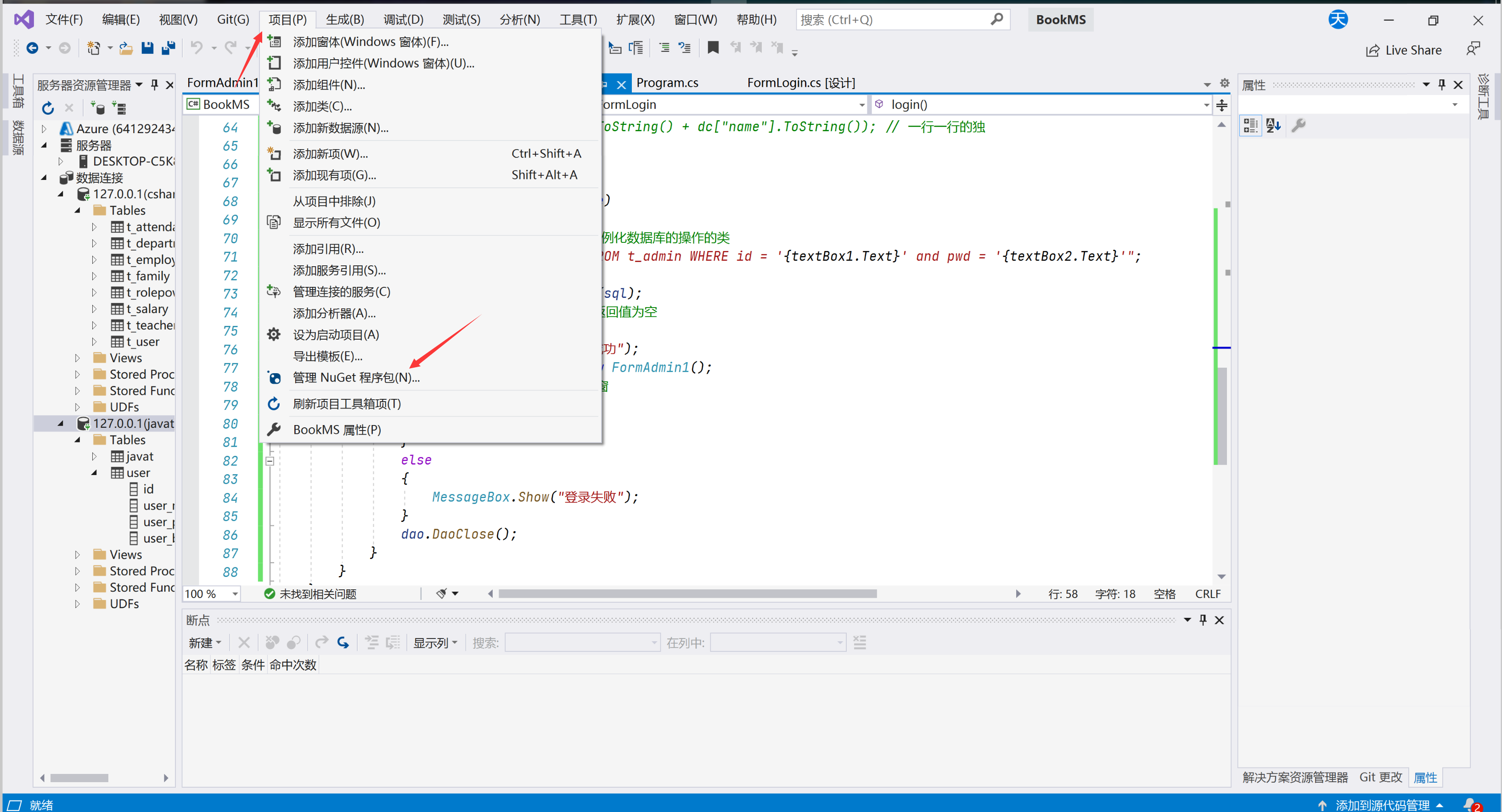The image size is (1502, 812).
Task: Click the Save All toolbar icon
Action: [x=169, y=48]
